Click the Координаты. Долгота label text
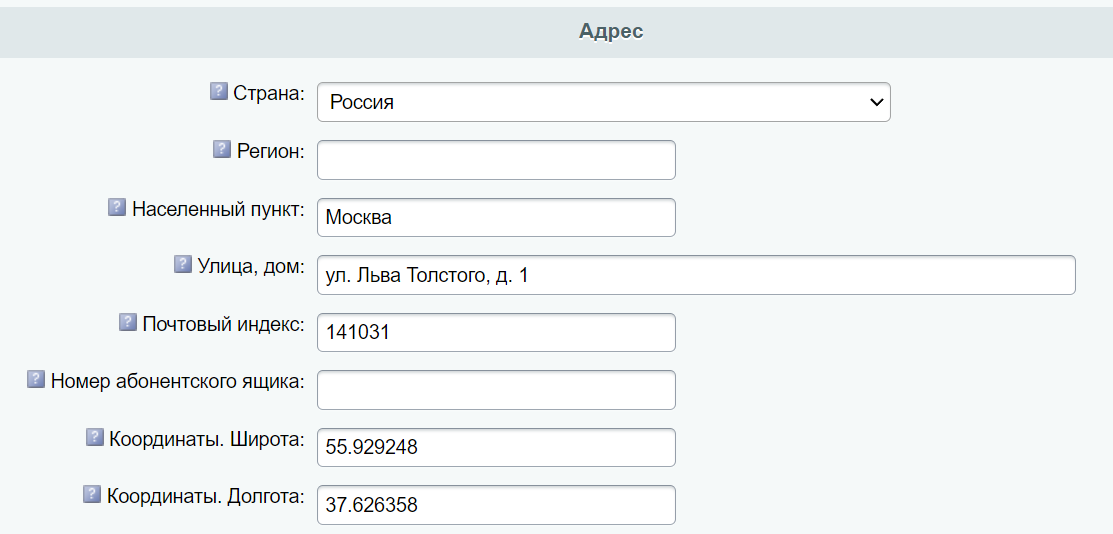Image resolution: width=1113 pixels, height=534 pixels. click(x=205, y=496)
